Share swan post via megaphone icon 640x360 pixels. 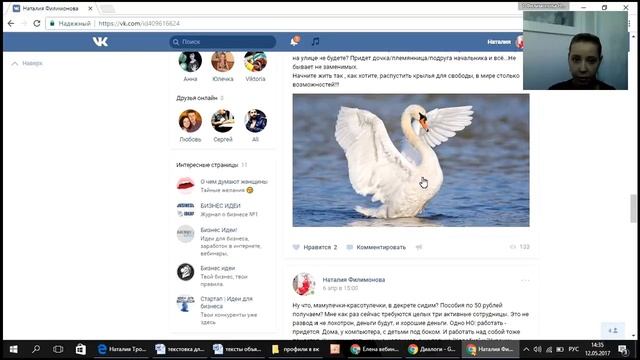click(x=419, y=247)
